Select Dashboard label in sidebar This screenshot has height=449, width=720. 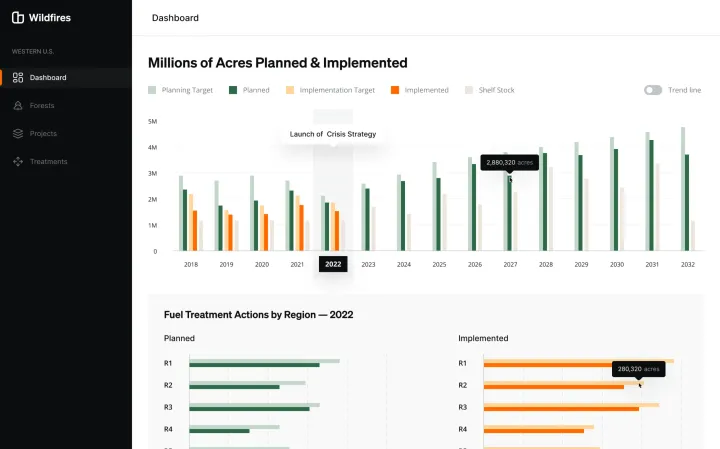(48, 78)
